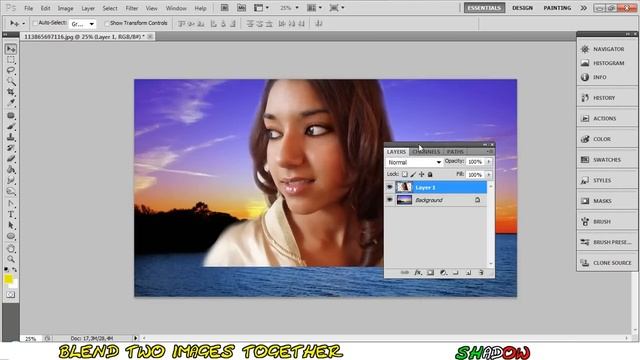Click the Add layer style fx icon
This screenshot has height=360, width=640.
(x=418, y=272)
